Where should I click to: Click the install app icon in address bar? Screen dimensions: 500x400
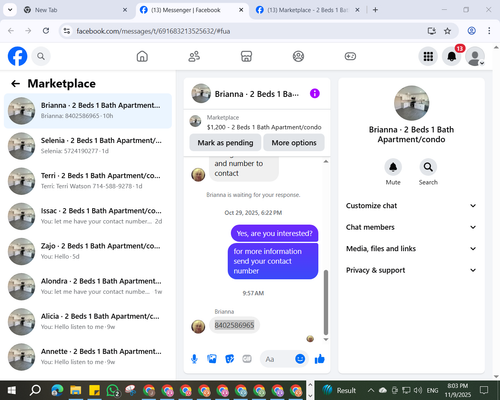432,31
